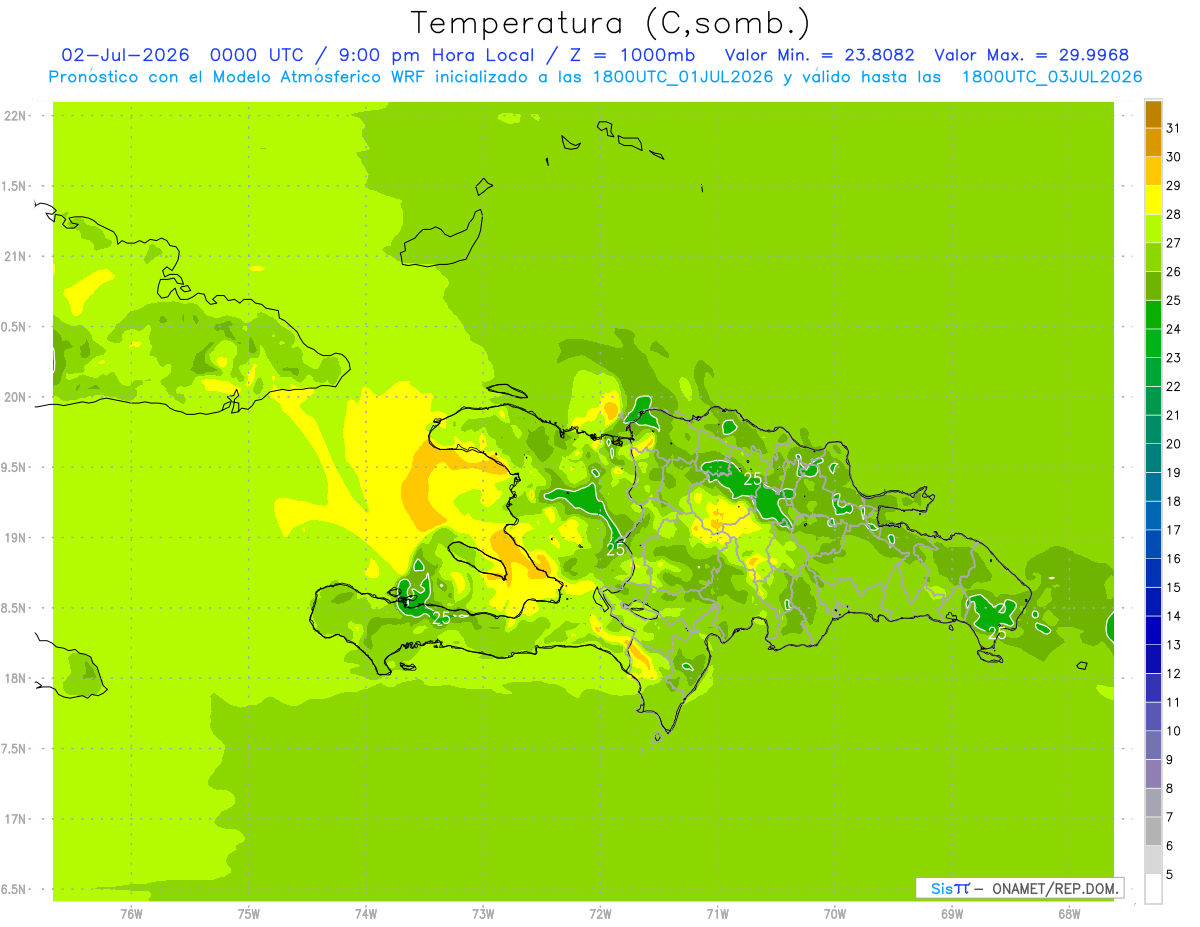
Task: Click the gray swatch between 6 and 7
Action: click(x=1153, y=832)
